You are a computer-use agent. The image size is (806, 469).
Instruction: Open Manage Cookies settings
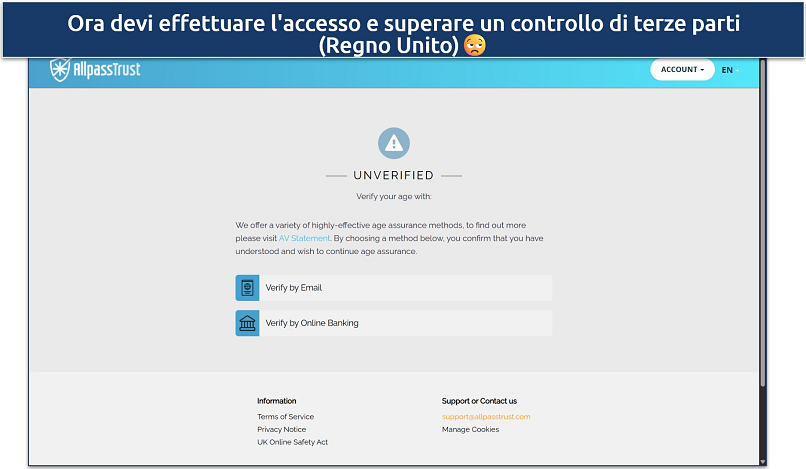click(x=470, y=429)
